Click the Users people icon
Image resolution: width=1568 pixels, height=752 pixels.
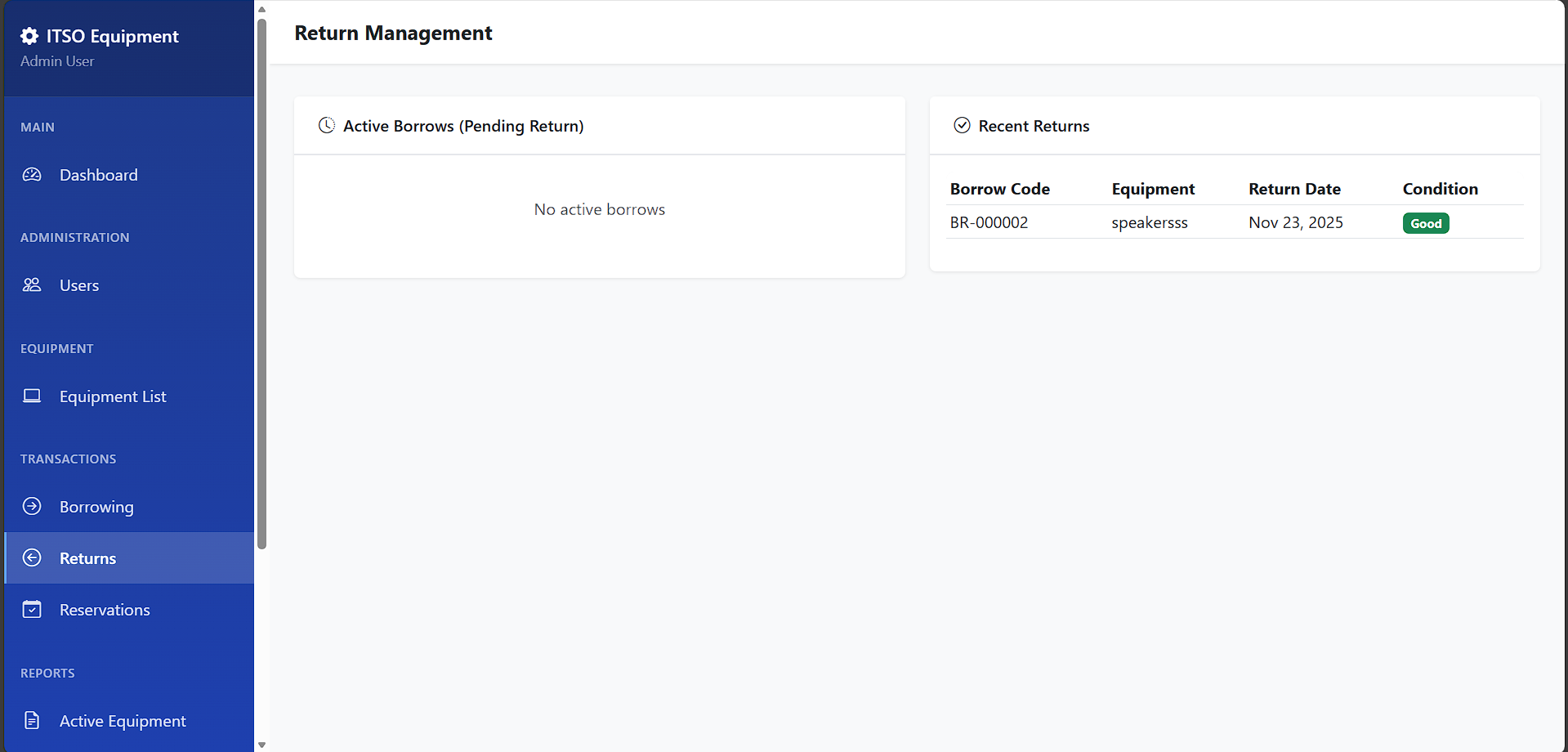coord(32,285)
